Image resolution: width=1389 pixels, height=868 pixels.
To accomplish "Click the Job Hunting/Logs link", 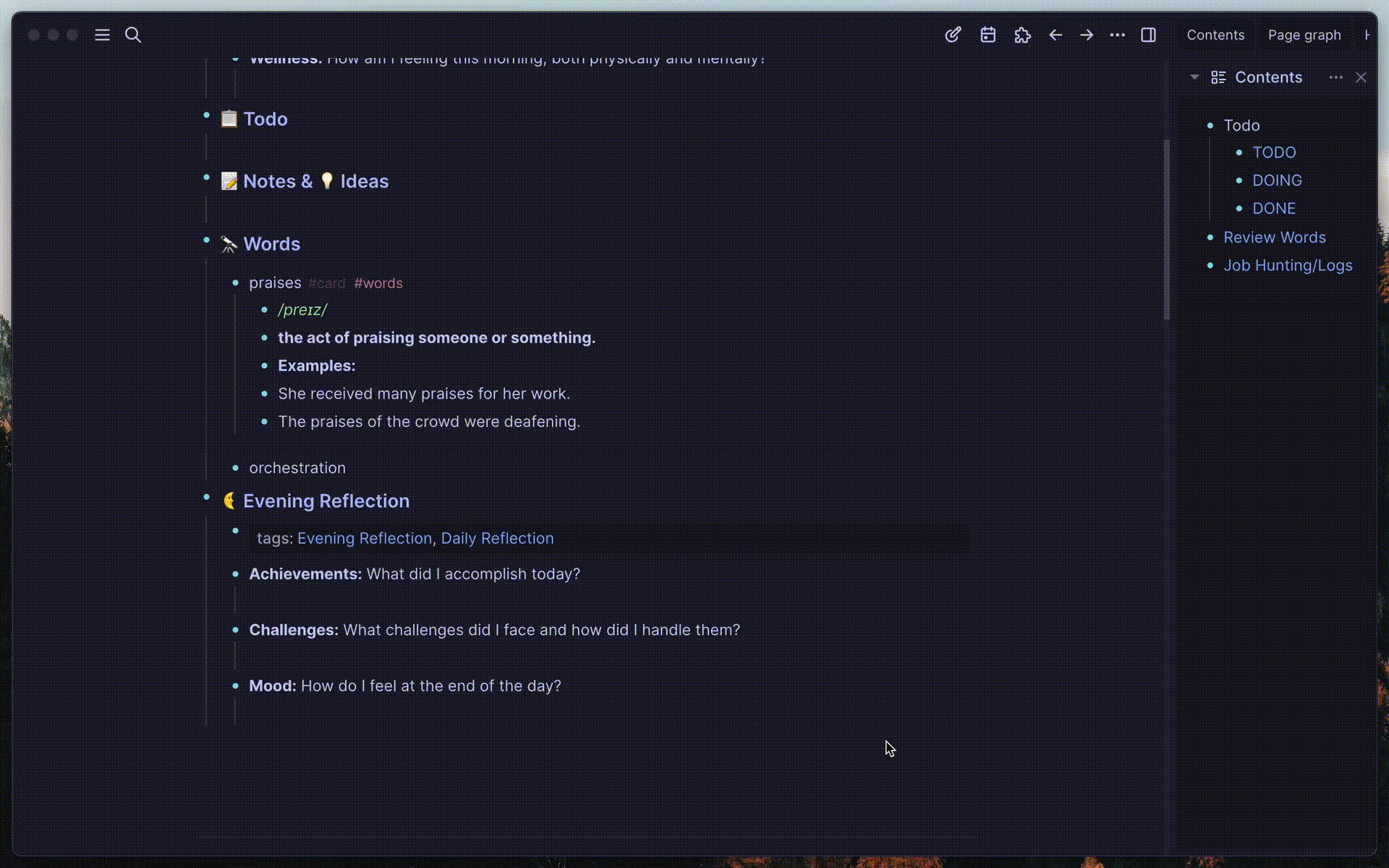I will pos(1288,264).
